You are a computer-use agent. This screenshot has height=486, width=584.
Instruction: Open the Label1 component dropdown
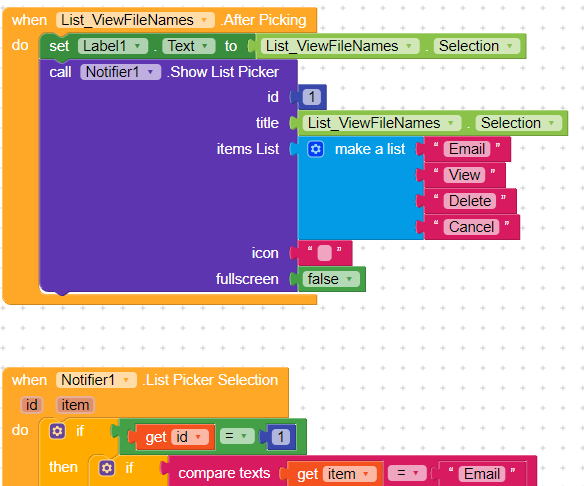pos(113,46)
